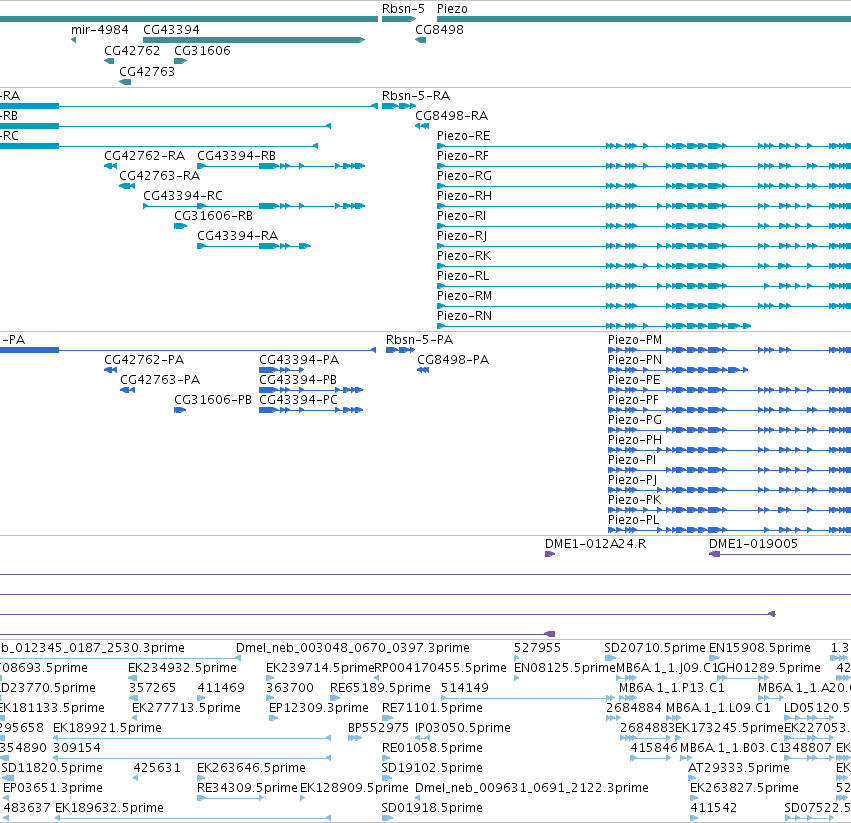Click the RE34309.5prime EST label

tap(247, 788)
